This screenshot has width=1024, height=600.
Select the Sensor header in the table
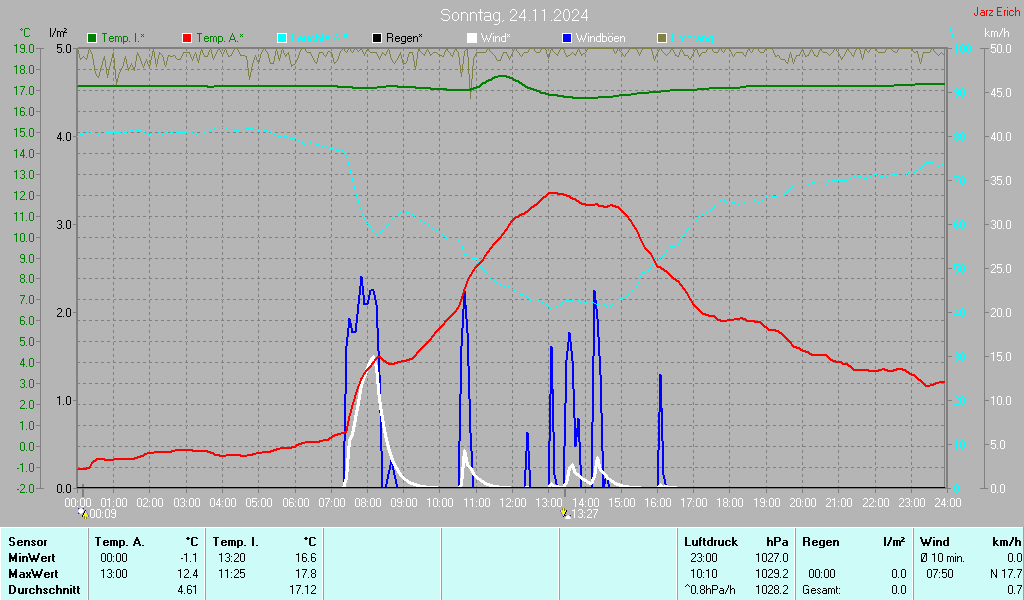(27, 541)
